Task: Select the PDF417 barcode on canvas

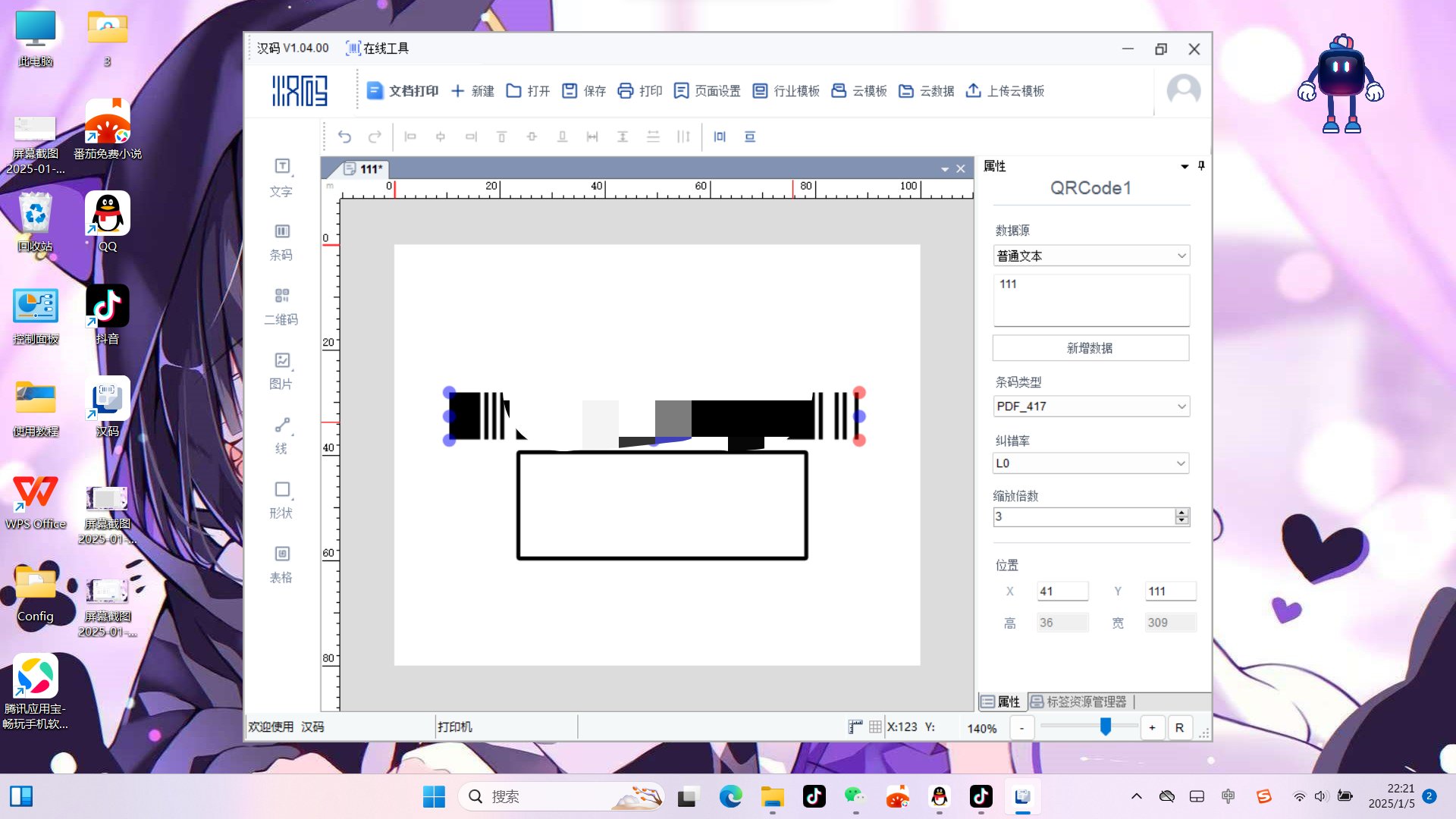Action: [654, 416]
